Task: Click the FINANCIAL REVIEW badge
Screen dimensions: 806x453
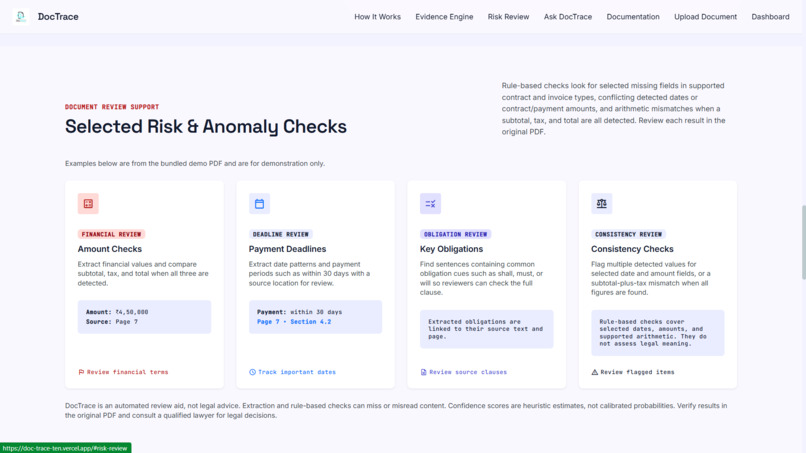Action: pos(111,234)
